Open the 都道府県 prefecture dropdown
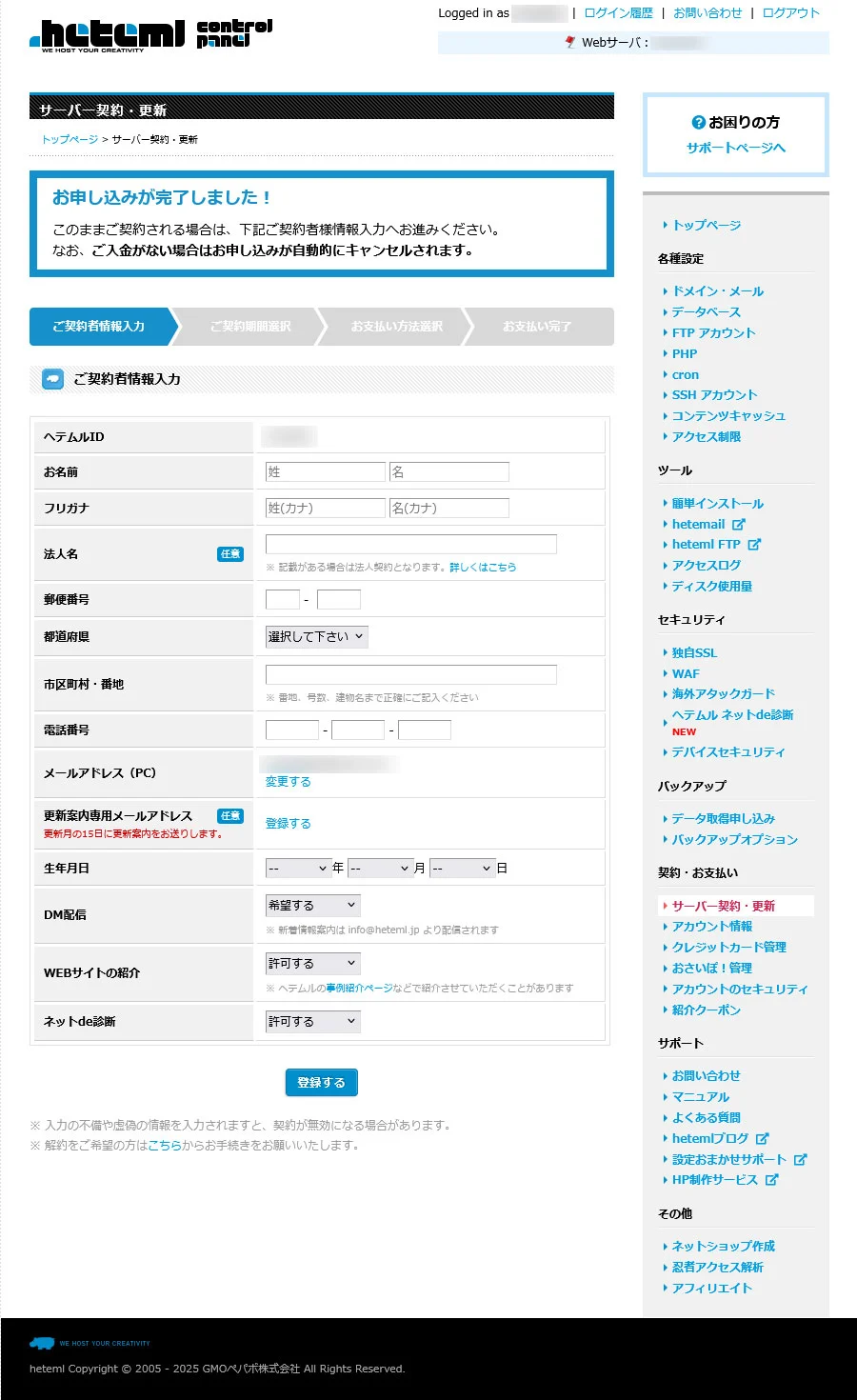This screenshot has height=1400, width=857. click(x=316, y=637)
